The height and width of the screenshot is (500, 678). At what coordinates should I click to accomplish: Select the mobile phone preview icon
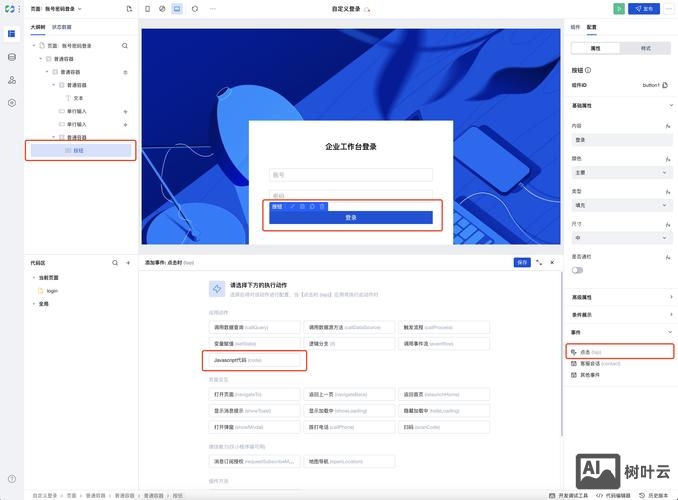pyautogui.click(x=147, y=8)
